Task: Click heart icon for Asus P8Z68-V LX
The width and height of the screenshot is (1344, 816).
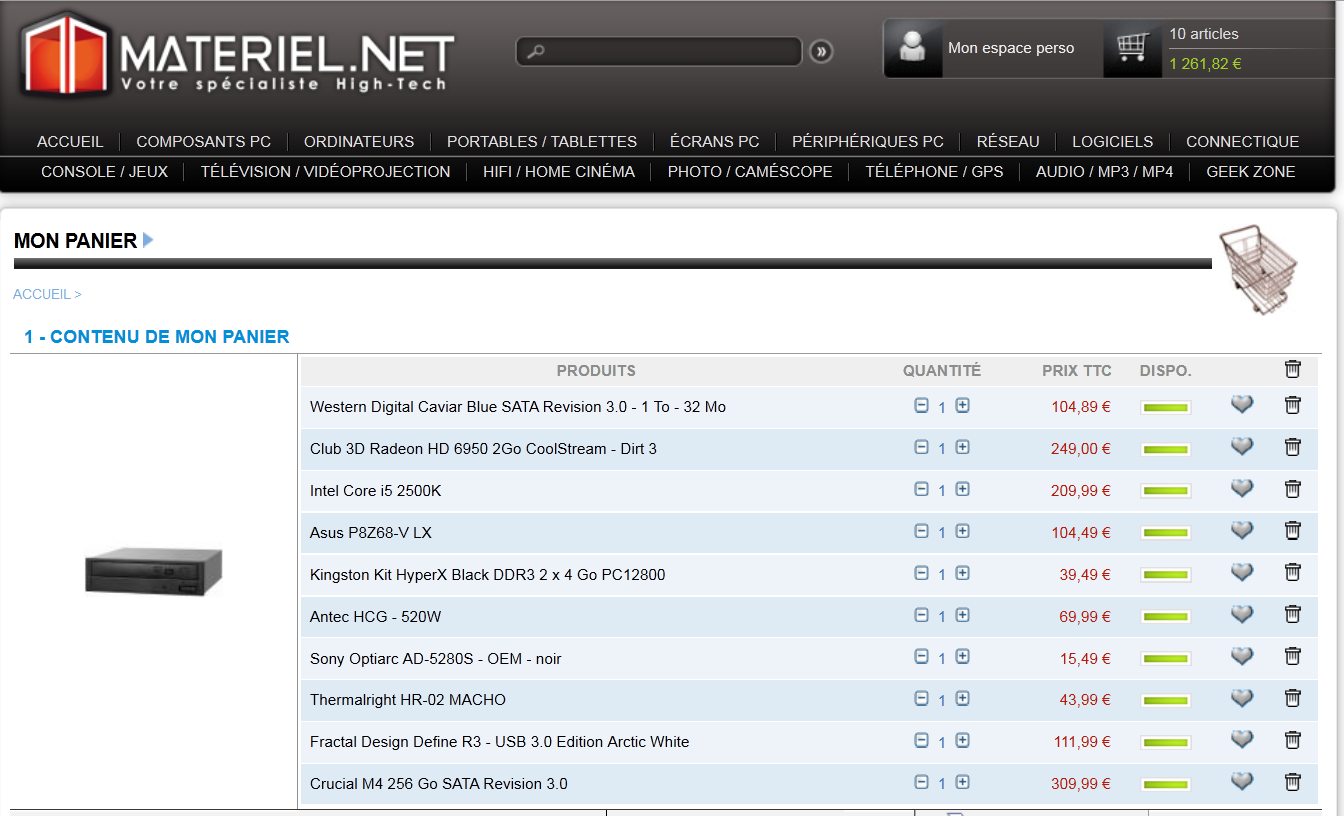Action: (x=1241, y=530)
